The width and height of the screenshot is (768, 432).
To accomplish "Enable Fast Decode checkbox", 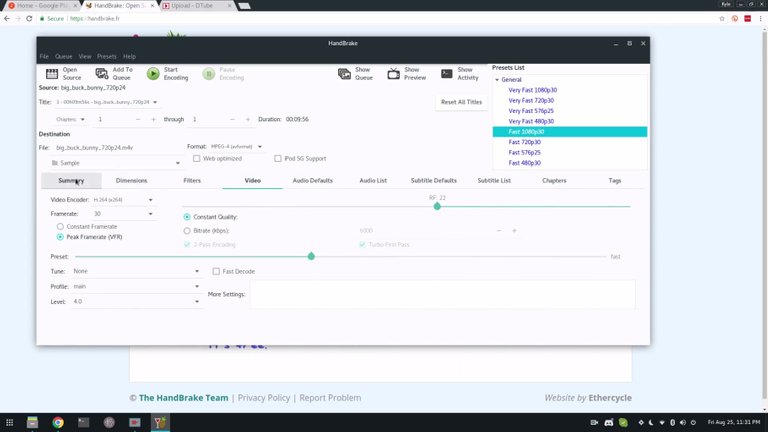I will [x=216, y=271].
